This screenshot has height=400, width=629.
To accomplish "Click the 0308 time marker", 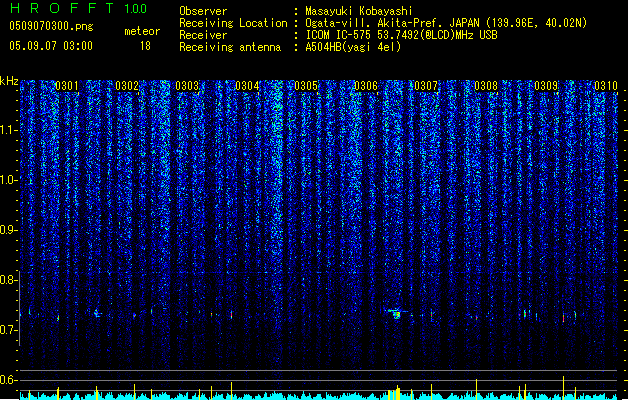I will point(486,86).
